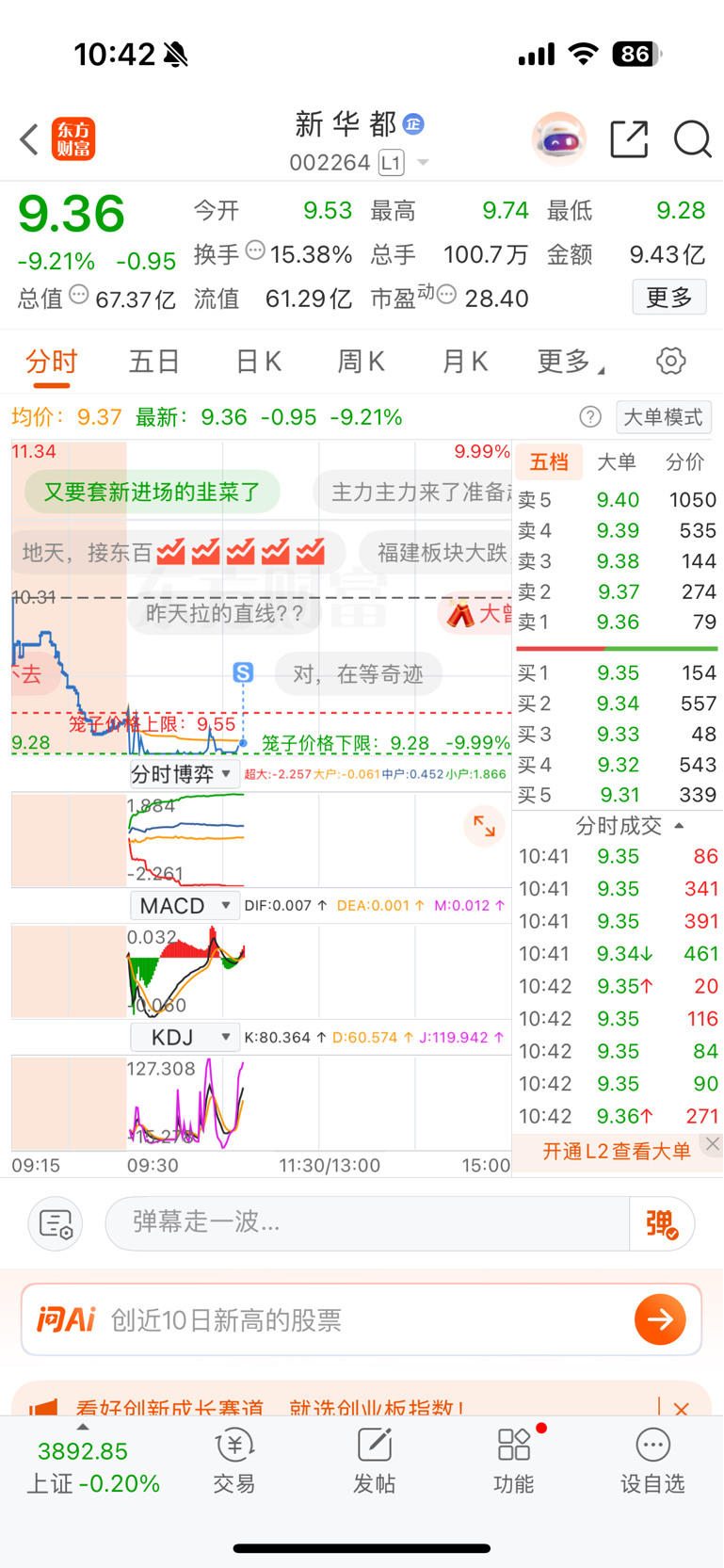Select the 五档 order book tab
This screenshot has height=1568, width=724.
(x=549, y=461)
